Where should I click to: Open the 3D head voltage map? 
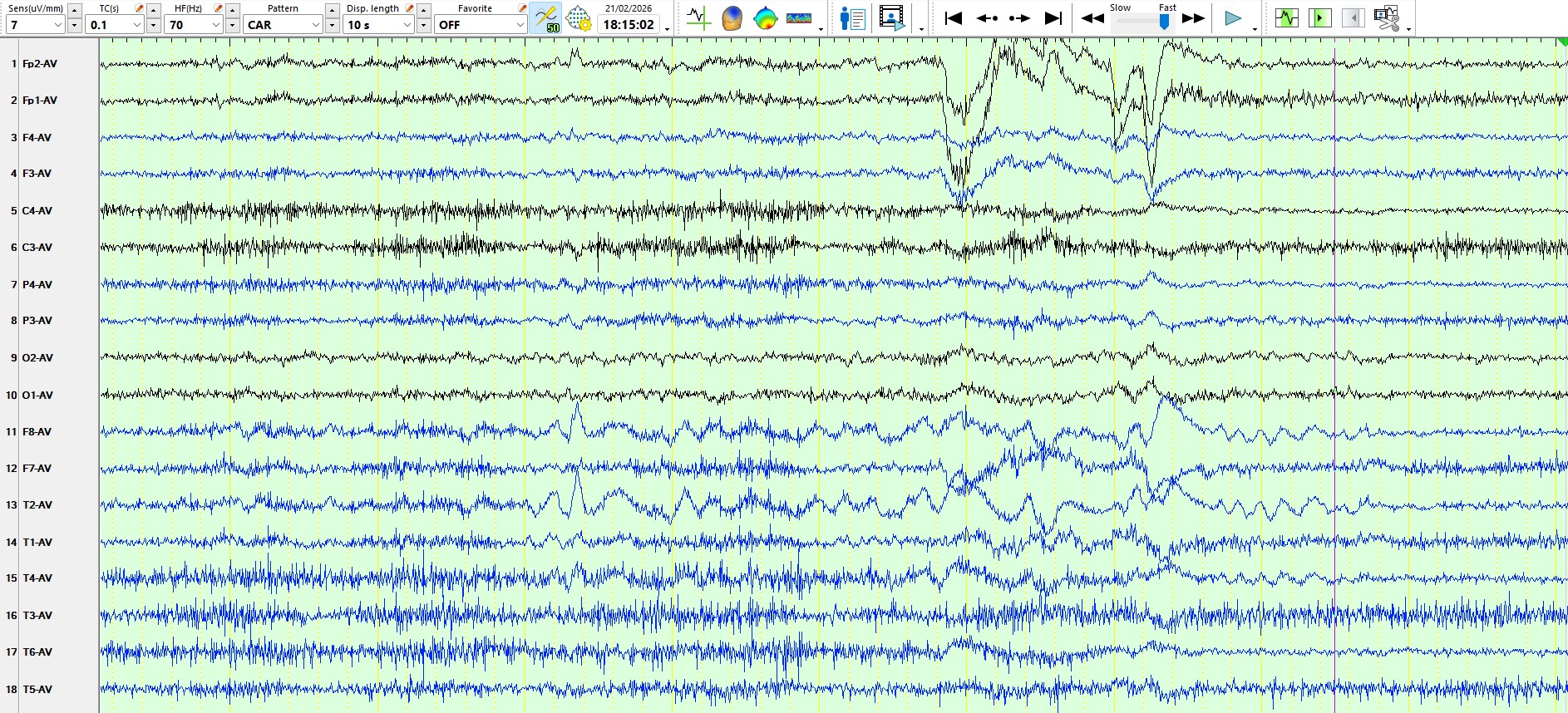pyautogui.click(x=732, y=18)
